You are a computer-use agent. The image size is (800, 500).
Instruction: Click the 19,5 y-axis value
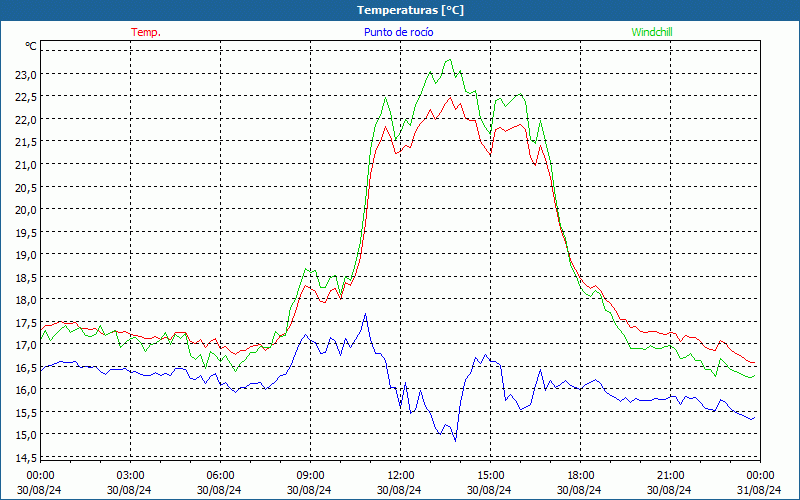26,233
